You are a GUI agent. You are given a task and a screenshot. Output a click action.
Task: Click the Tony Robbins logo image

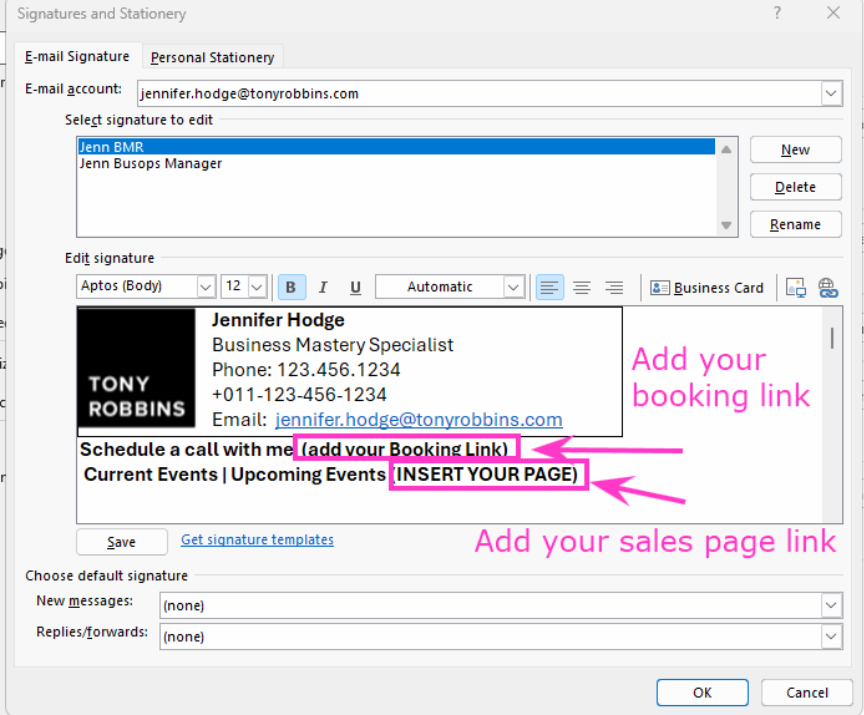(x=137, y=368)
